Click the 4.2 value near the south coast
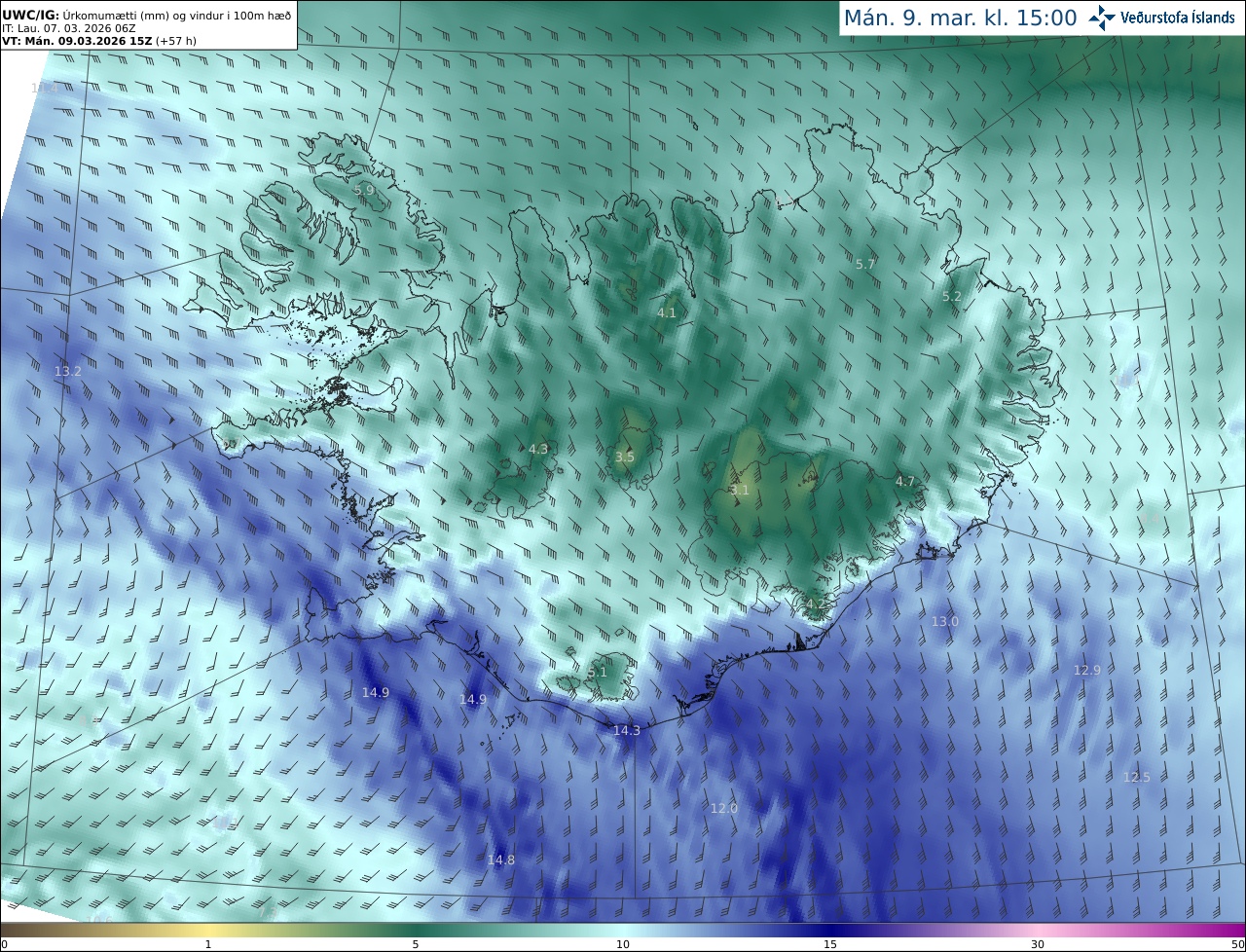 pos(815,604)
